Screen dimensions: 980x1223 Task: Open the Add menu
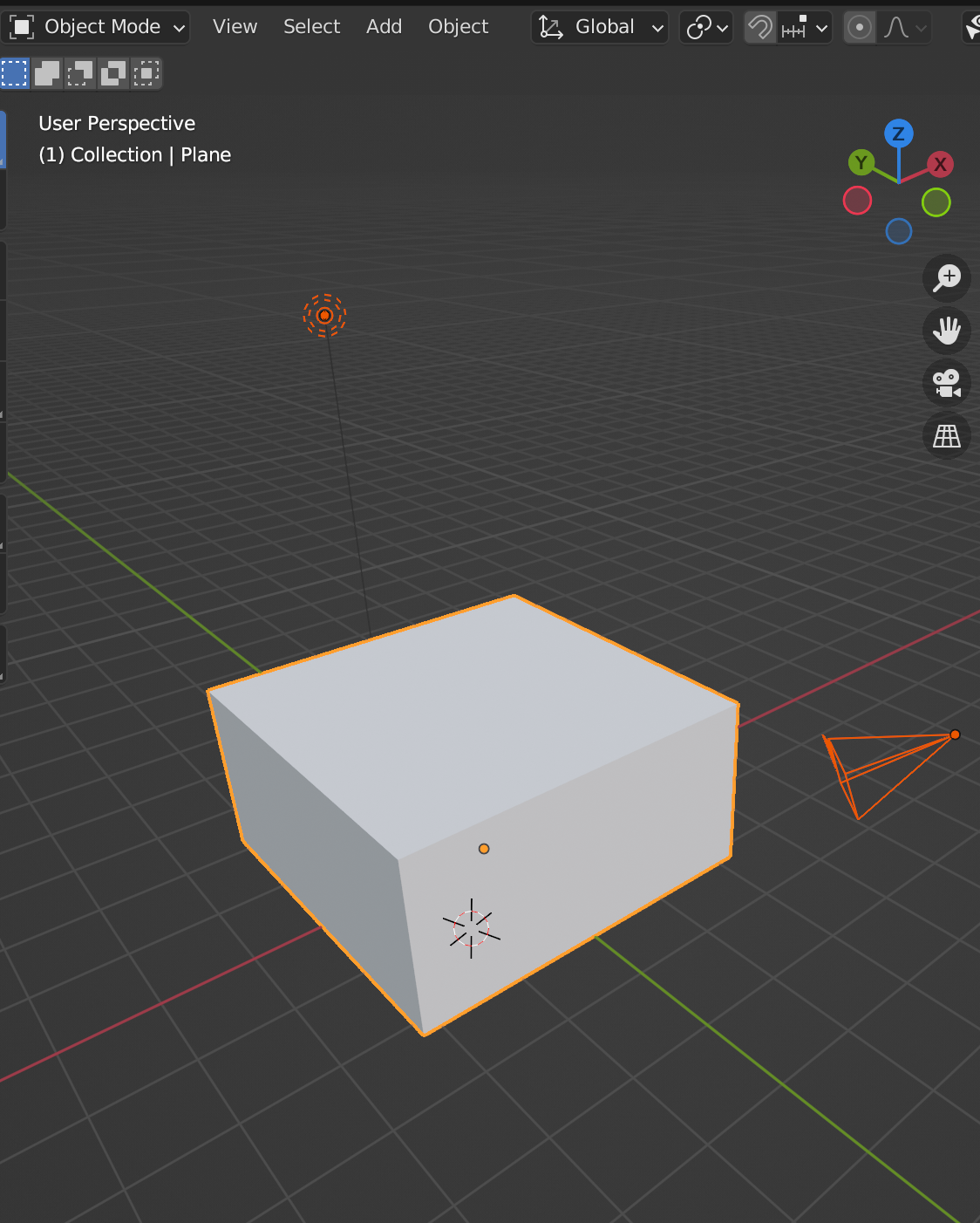pos(384,27)
